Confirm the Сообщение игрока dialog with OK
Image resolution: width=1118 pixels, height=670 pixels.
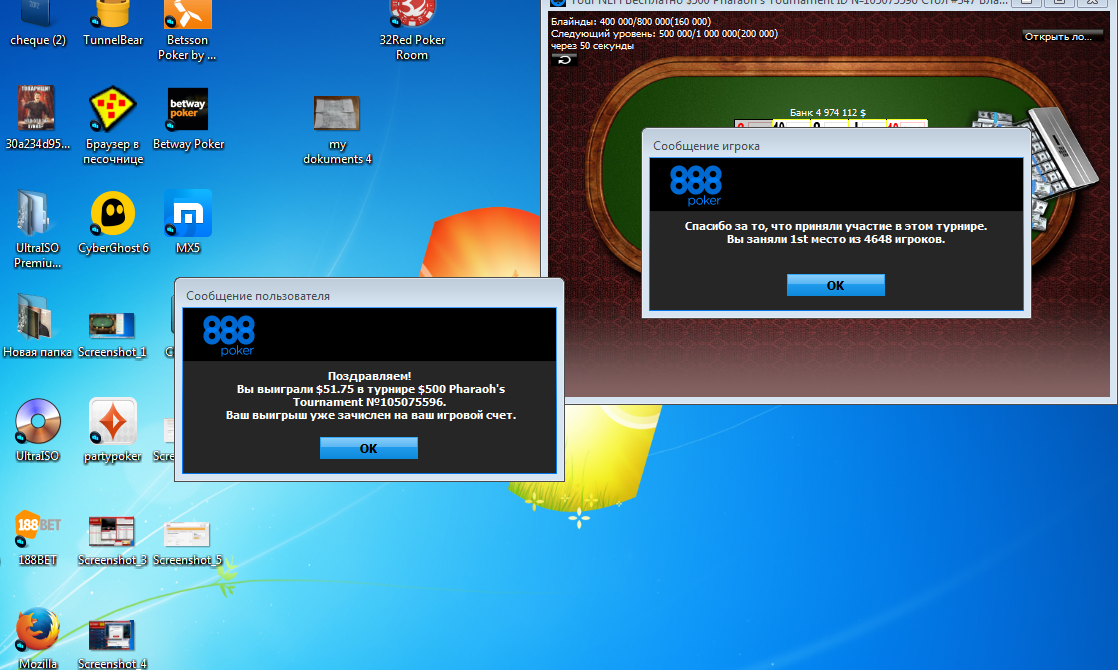(x=836, y=285)
